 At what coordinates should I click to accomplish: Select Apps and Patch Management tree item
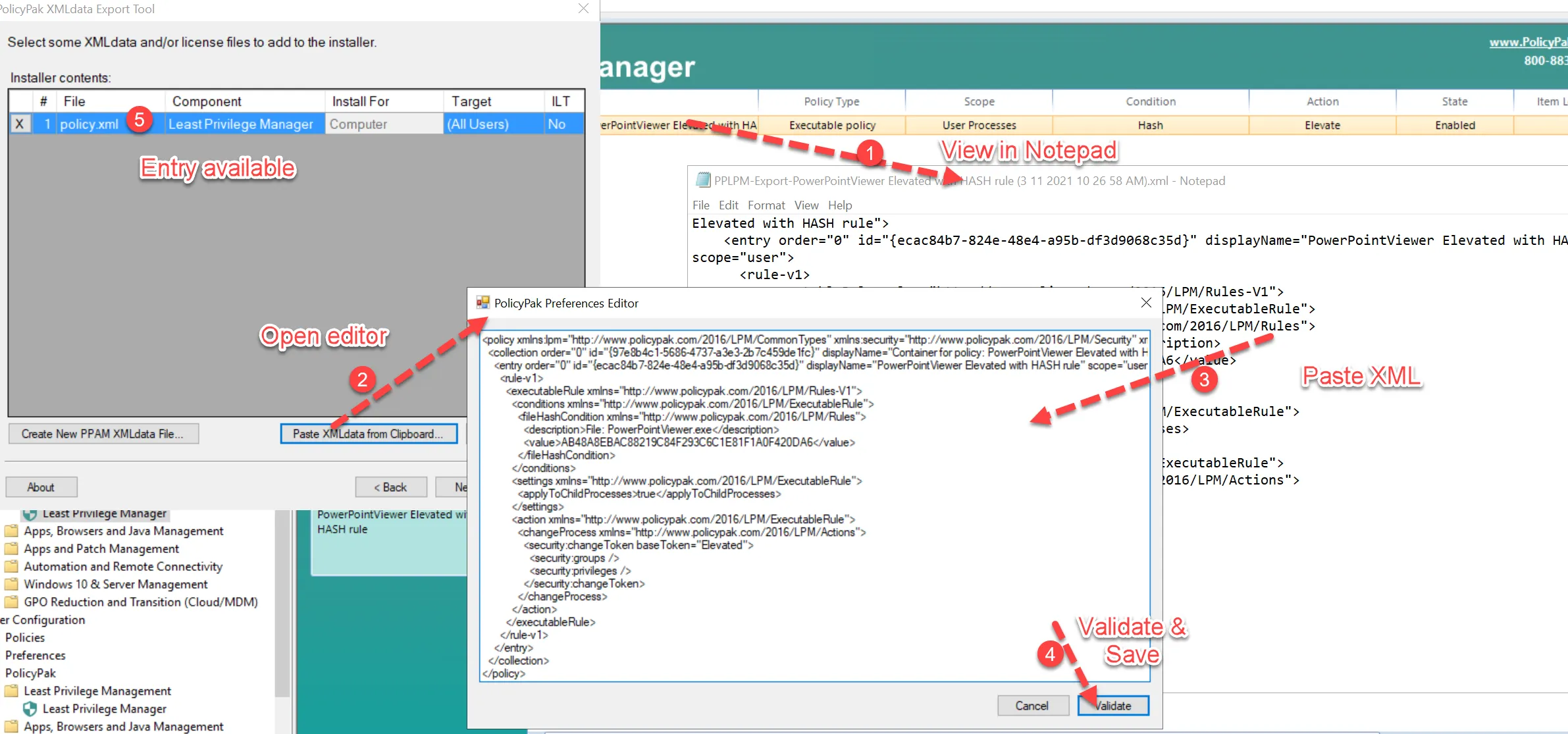pos(101,548)
